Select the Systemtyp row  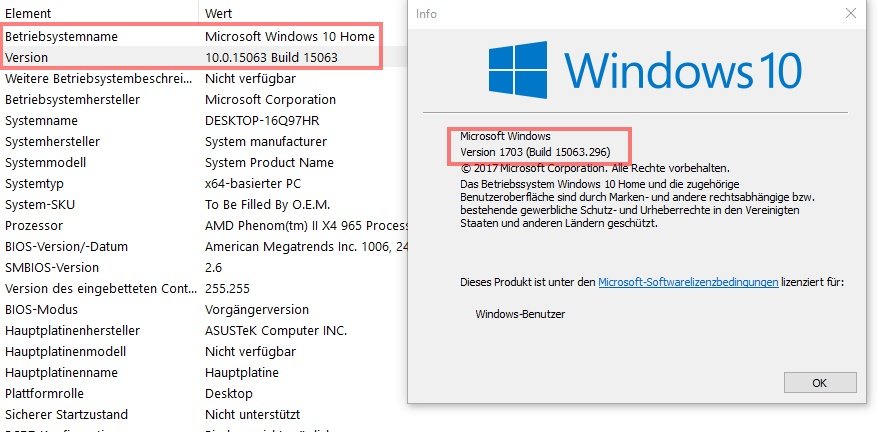(x=204, y=184)
